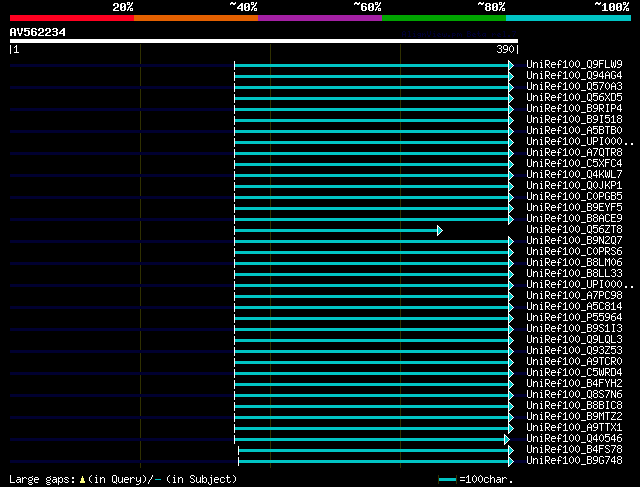Open hit UniRef100_Q9FLW9
Viewport: 640px width, 487px height.
(x=574, y=64)
